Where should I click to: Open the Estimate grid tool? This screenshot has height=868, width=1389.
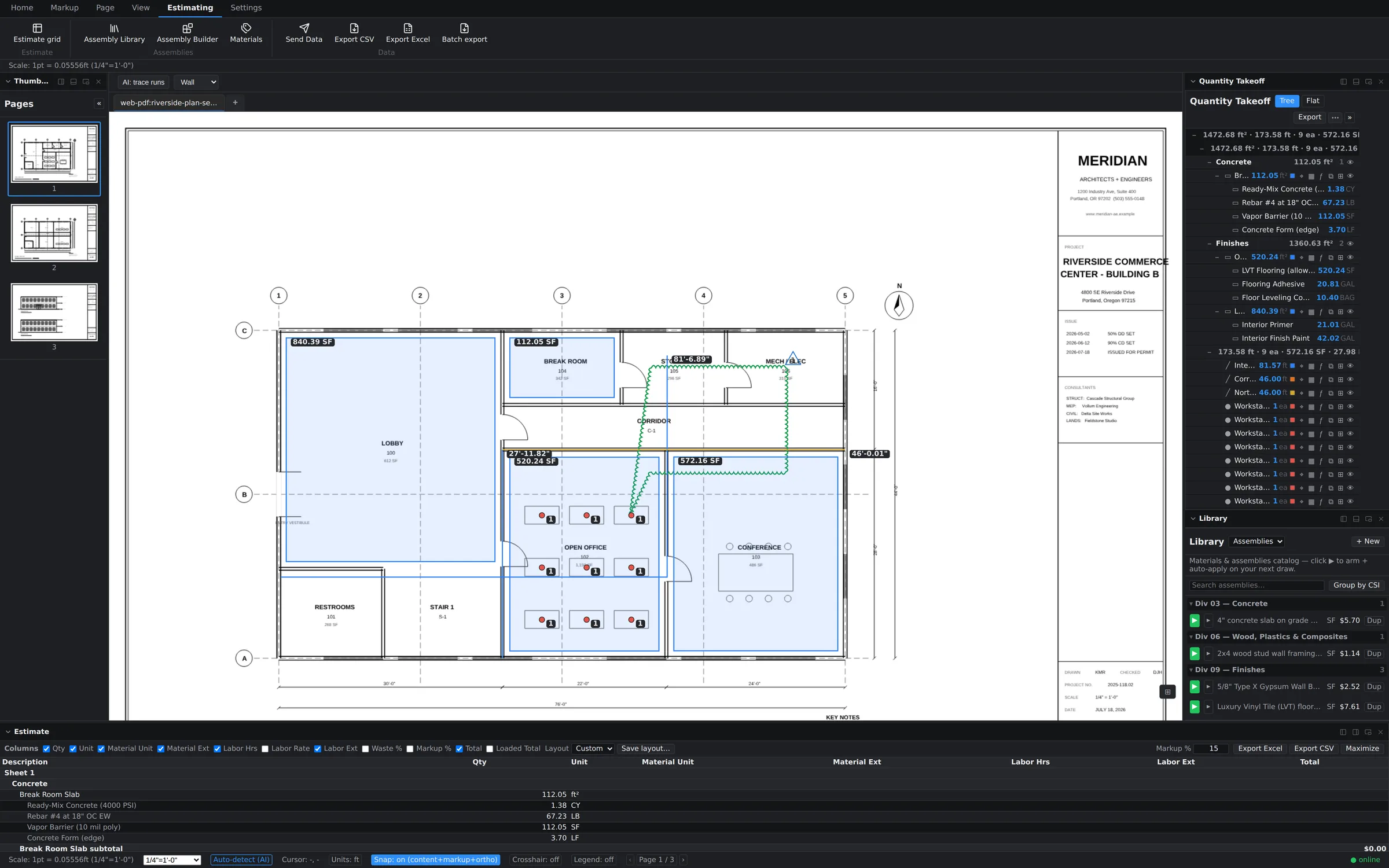(37, 33)
